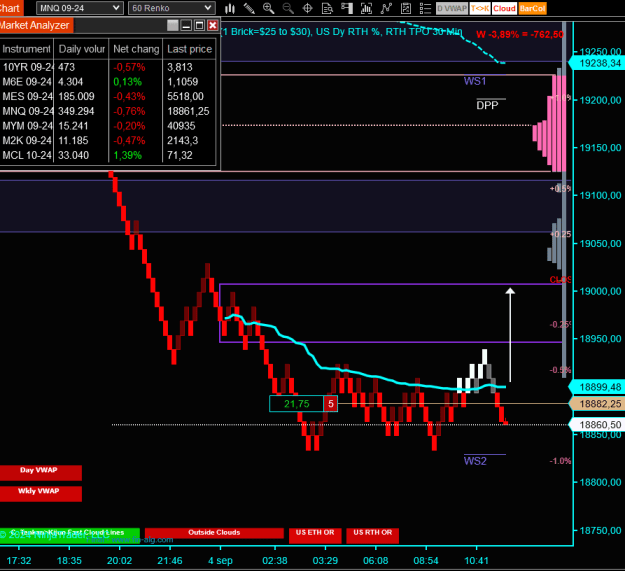Click the 19238,34 cyan price marker
The width and height of the screenshot is (625, 571).
(x=597, y=63)
